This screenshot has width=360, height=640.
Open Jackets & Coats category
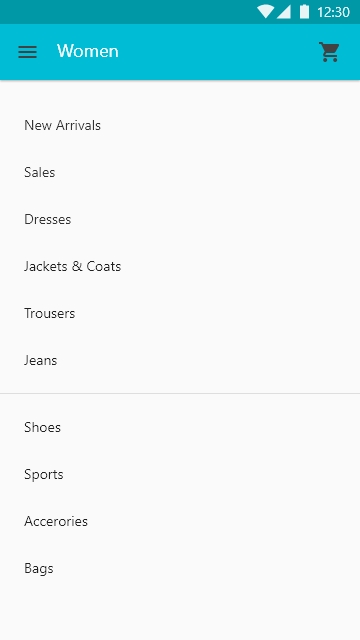(x=180, y=266)
